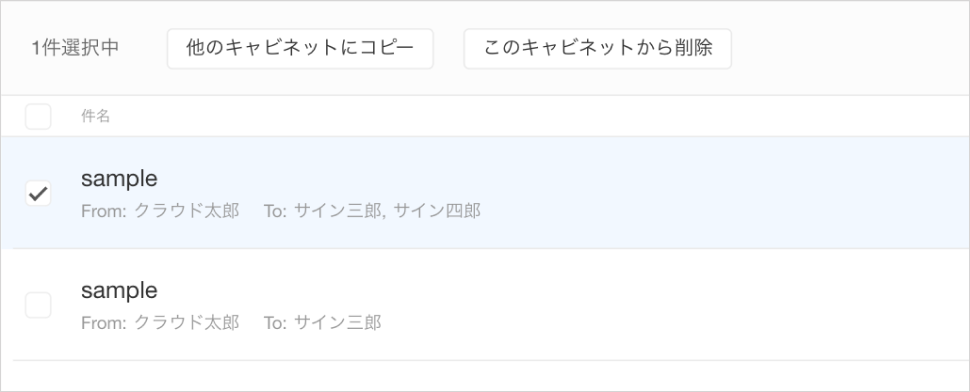Tick the checkbox for second sample document
This screenshot has width=970, height=392.
pos(38,305)
